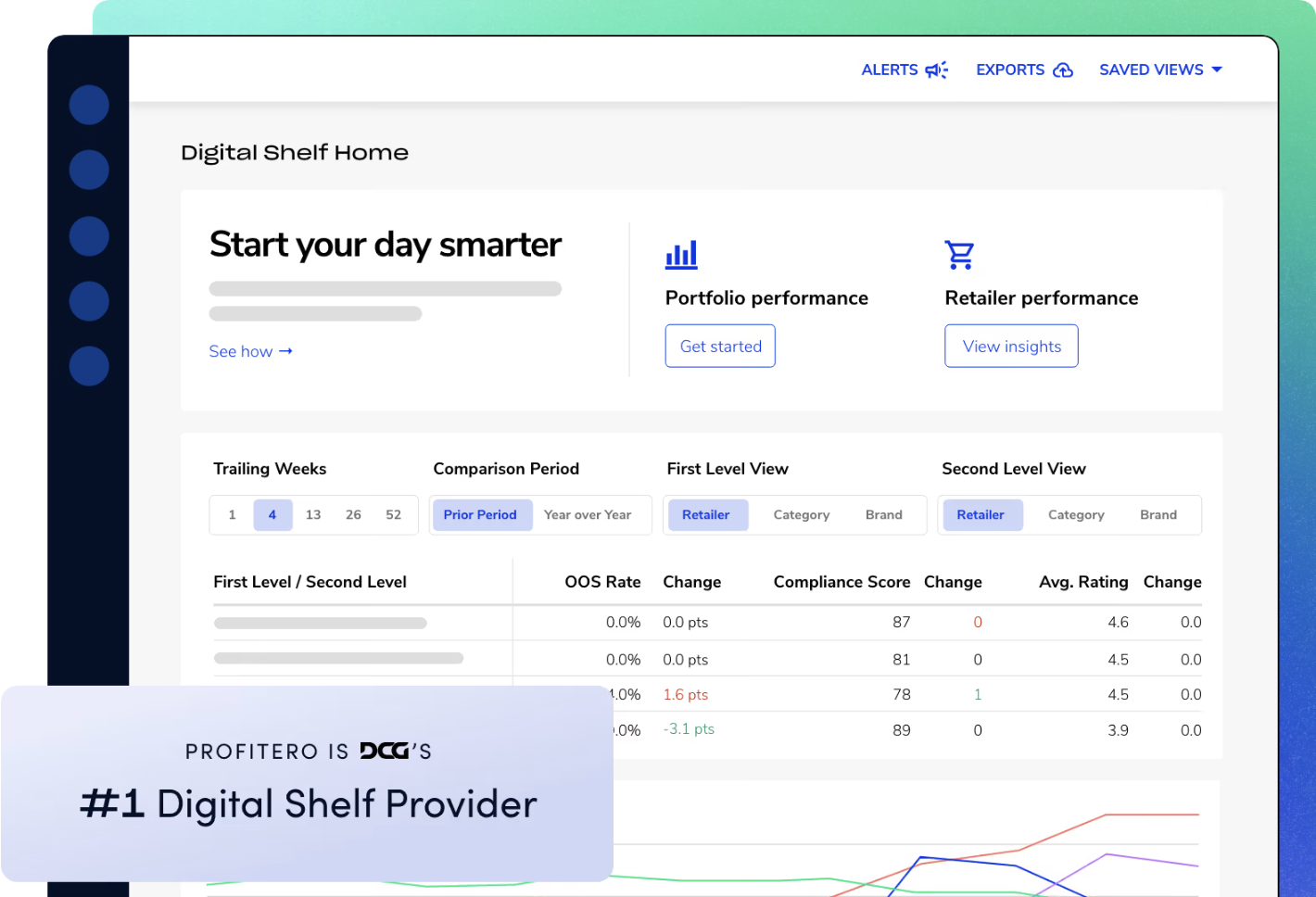Screen dimensions: 1316x897
Task: Set Trailing Weeks to 1
Action: 233,514
